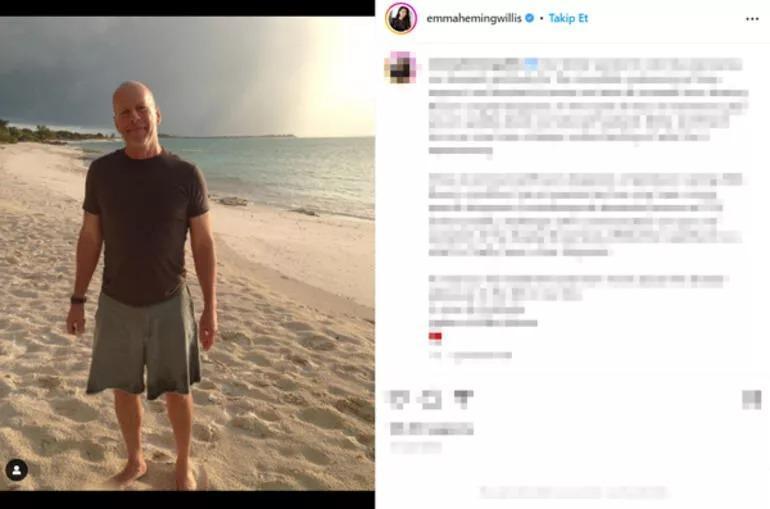The image size is (770, 509).
Task: Click the Takip Et follow button
Action: point(568,18)
